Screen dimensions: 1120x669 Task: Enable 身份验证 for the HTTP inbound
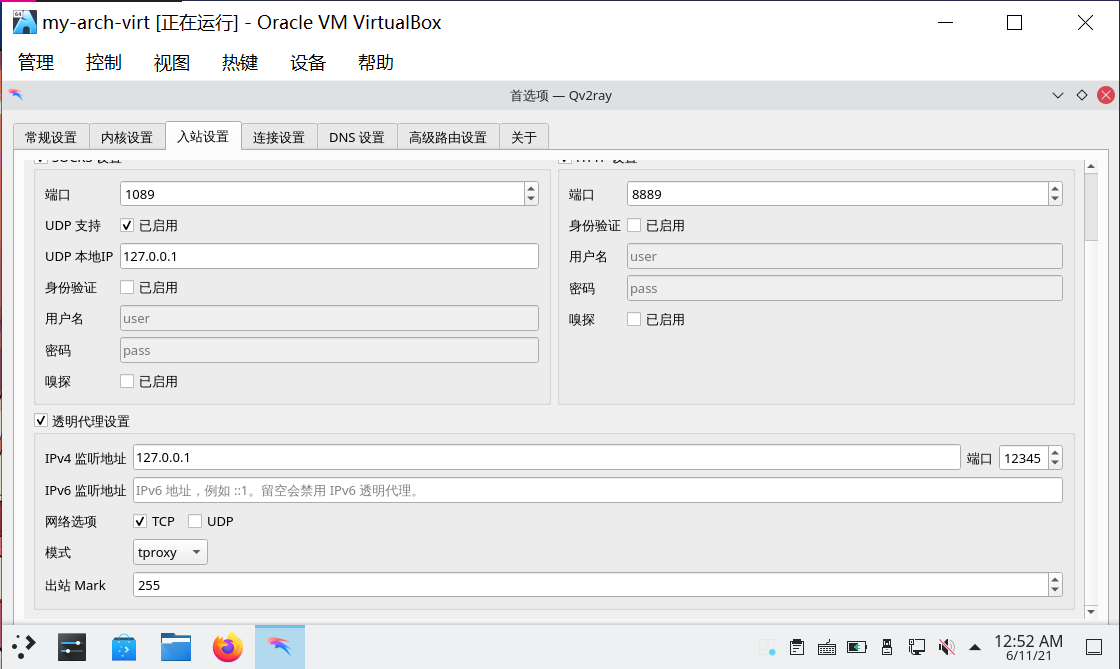636,225
